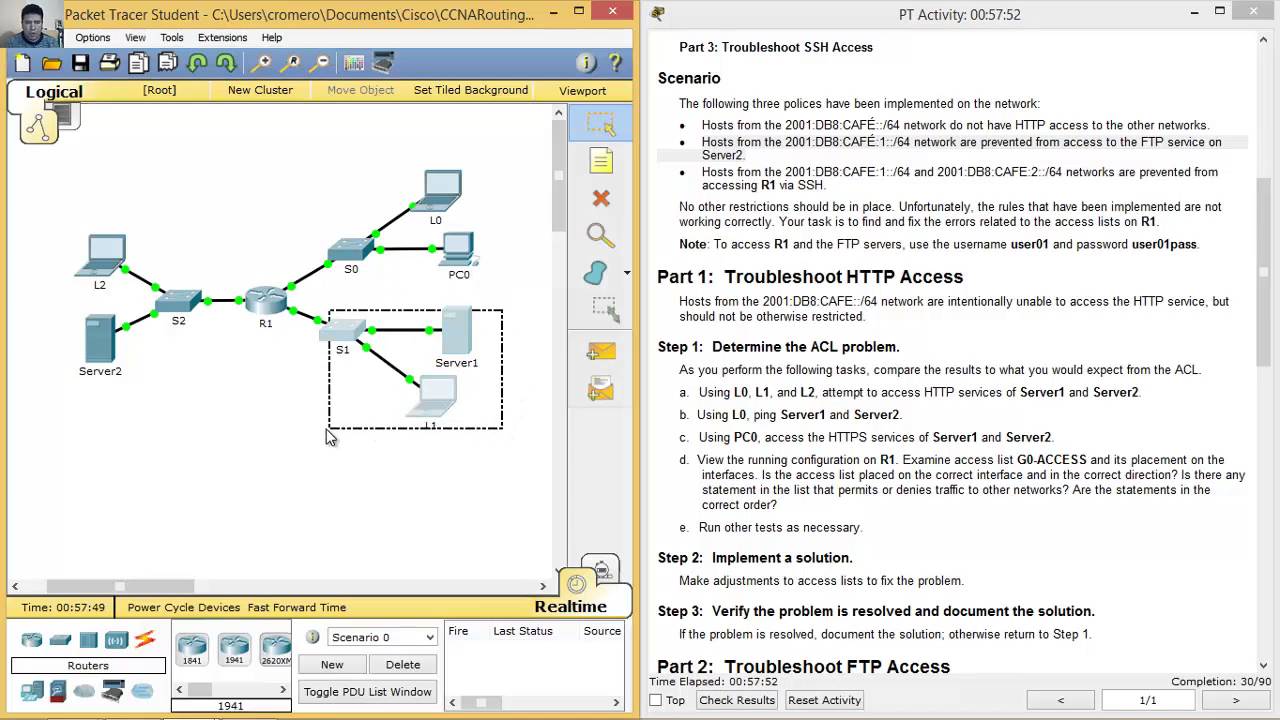Click the Open folder toolbar icon
This screenshot has height=720, width=1280.
click(x=52, y=63)
